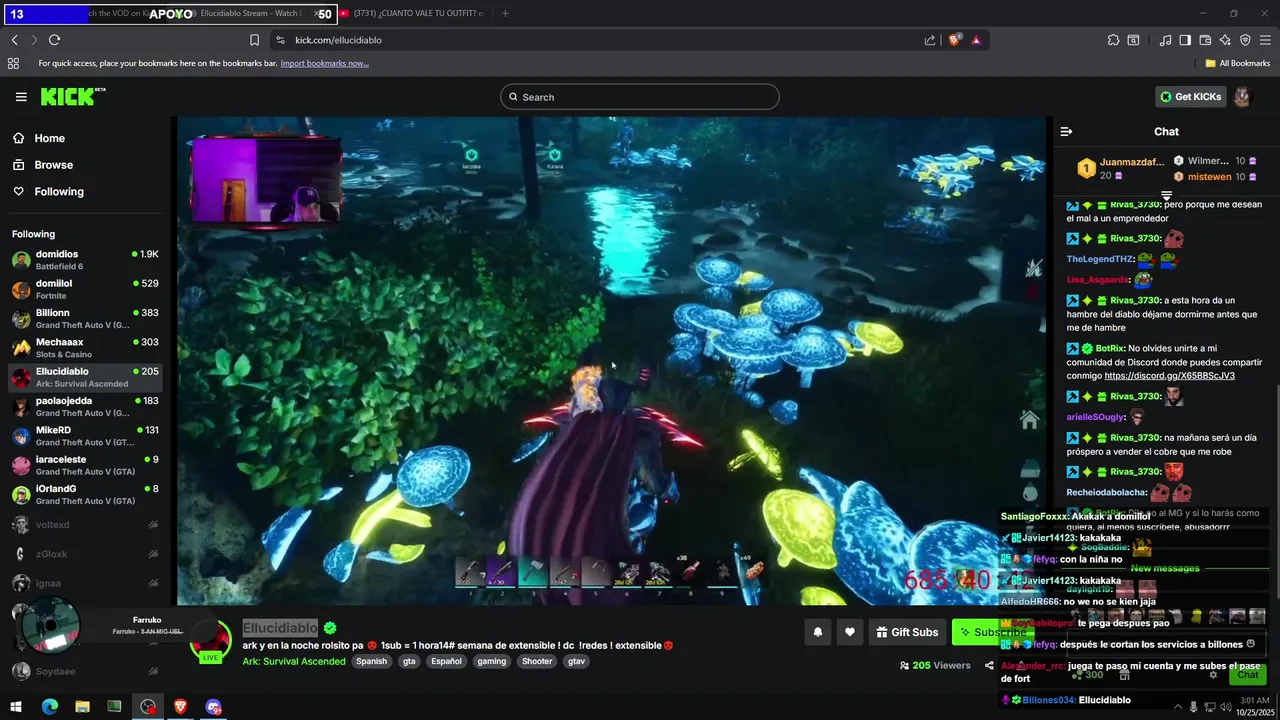Click the Español tag
This screenshot has width=1280, height=720.
click(x=446, y=661)
